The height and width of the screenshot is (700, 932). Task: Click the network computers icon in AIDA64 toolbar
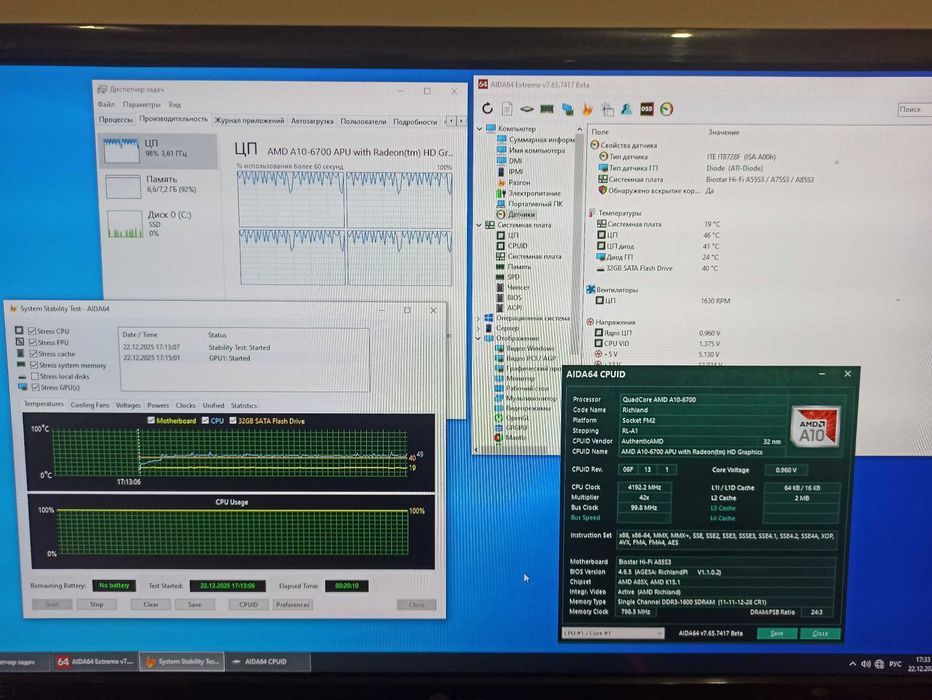[568, 109]
